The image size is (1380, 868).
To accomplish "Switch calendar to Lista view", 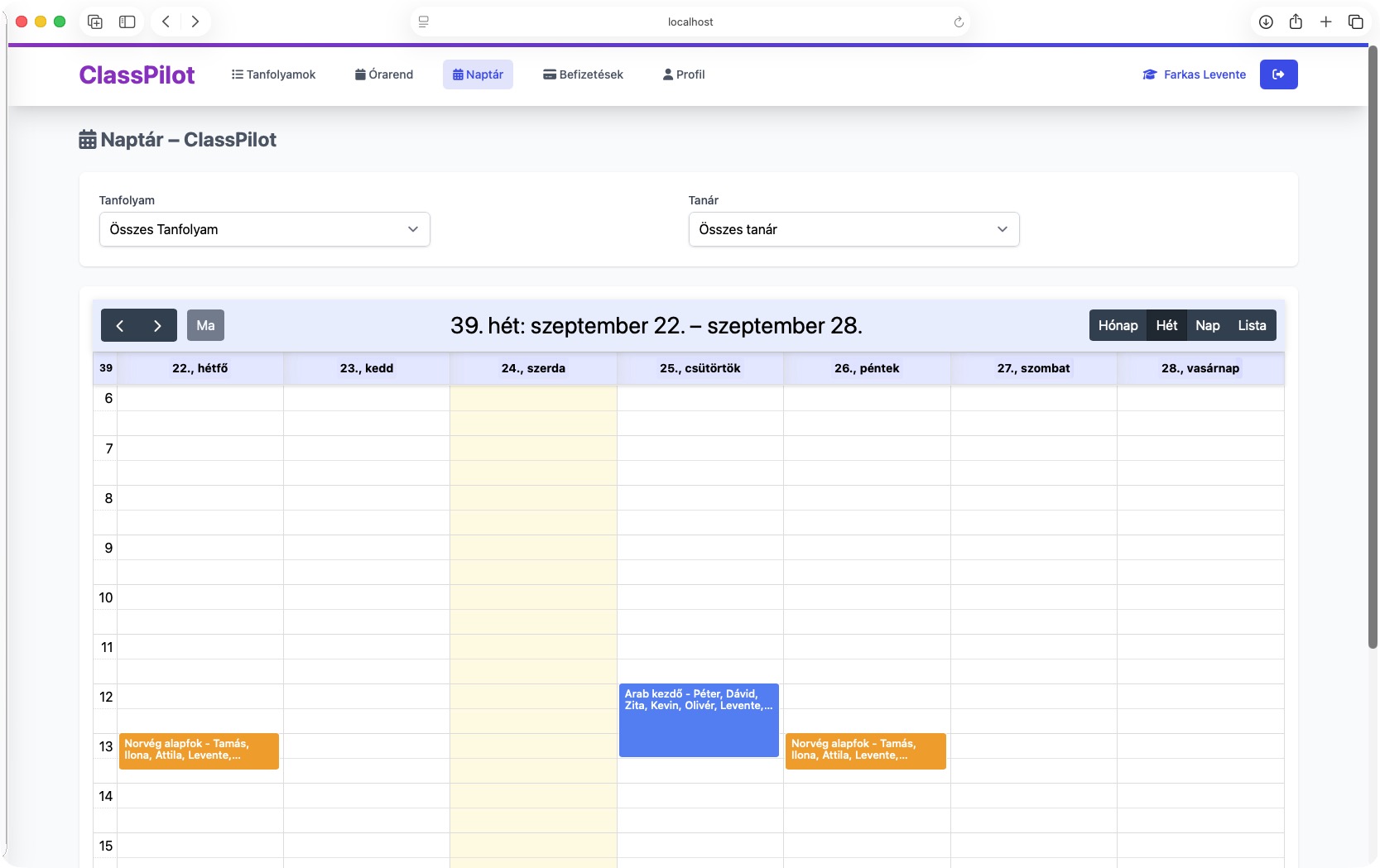I will click(1252, 325).
